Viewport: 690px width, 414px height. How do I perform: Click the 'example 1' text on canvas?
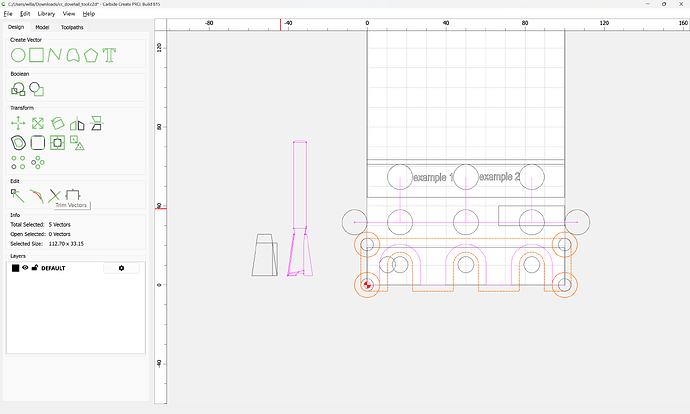tap(433, 177)
